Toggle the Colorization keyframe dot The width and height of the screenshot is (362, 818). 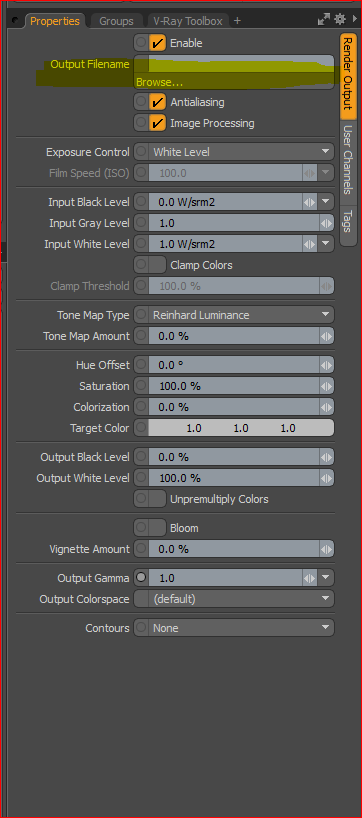coord(141,407)
